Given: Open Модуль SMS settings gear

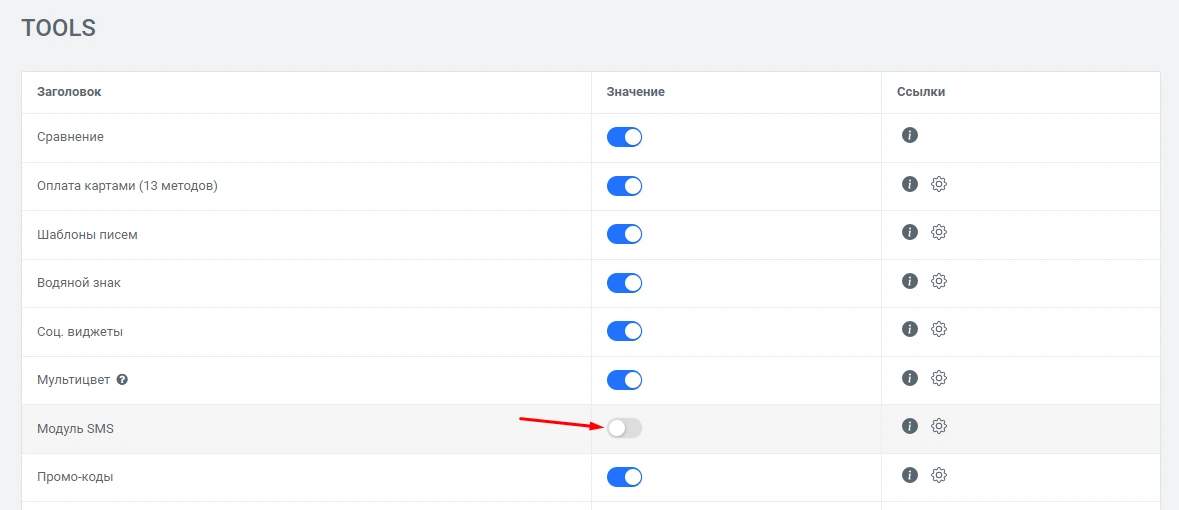Looking at the screenshot, I should coord(938,426).
